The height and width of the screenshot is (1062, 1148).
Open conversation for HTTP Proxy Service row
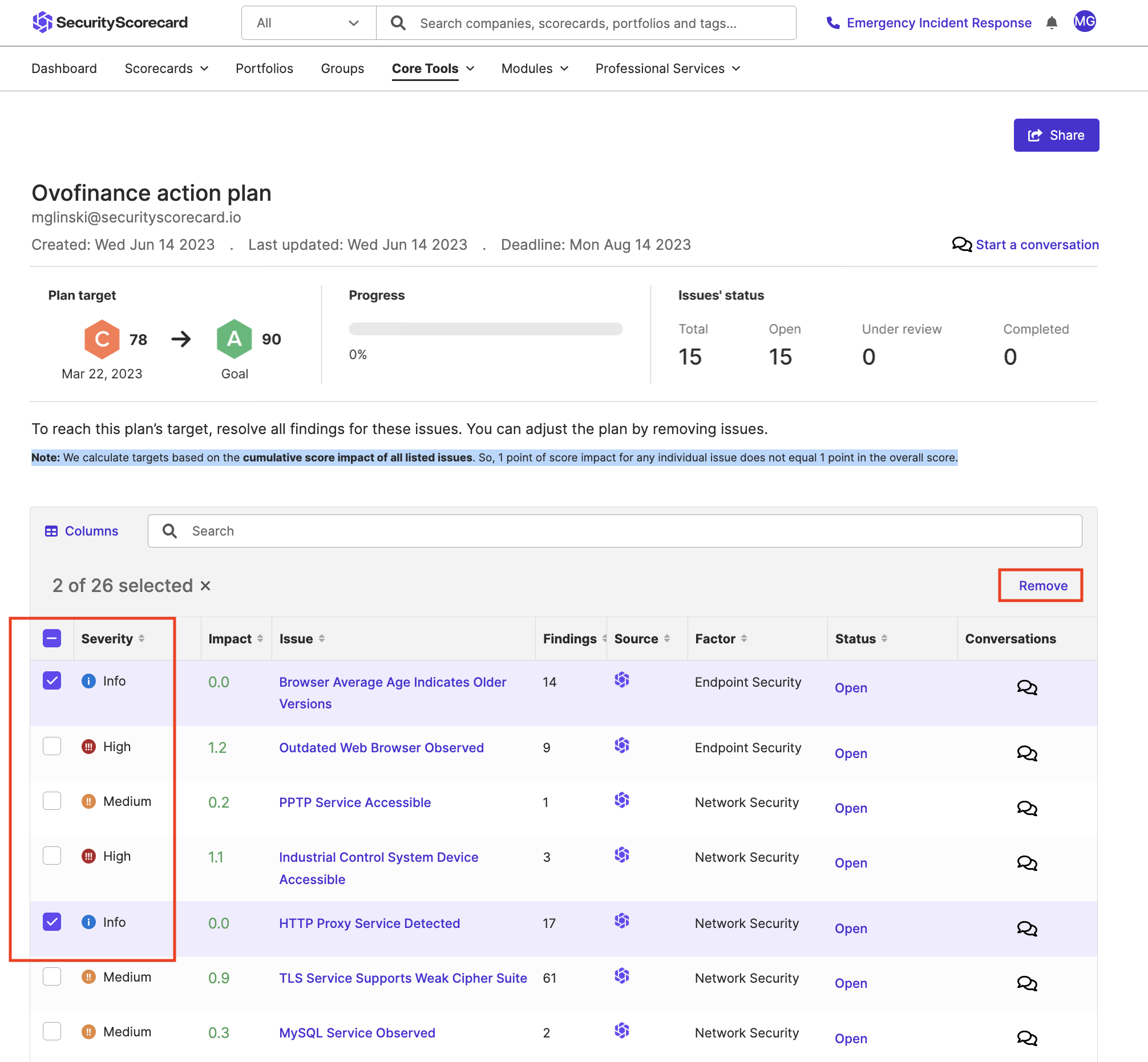[1026, 929]
